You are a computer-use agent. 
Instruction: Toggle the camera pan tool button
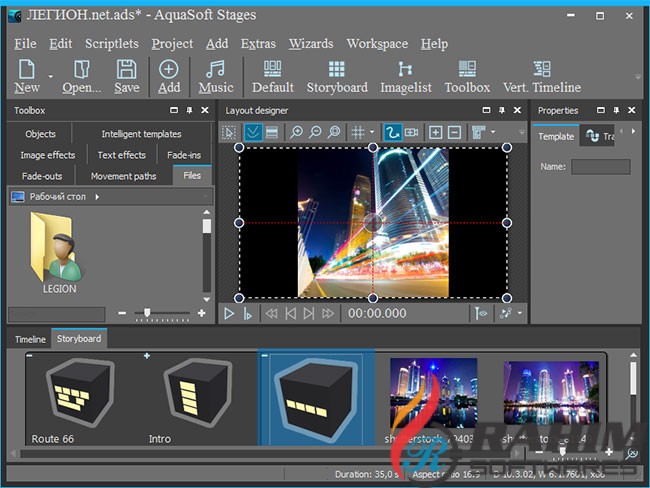(411, 132)
